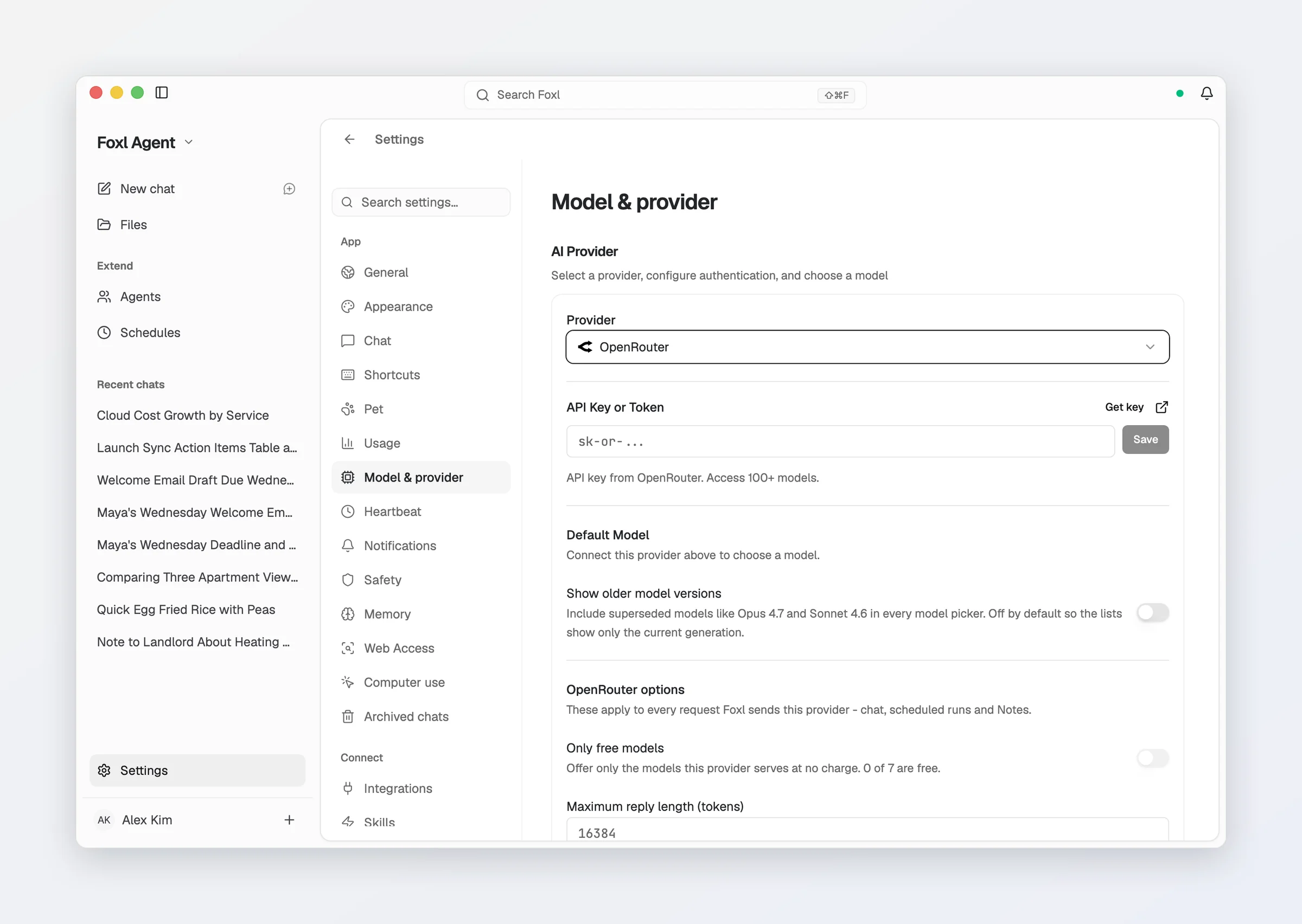Viewport: 1302px width, 924px height.
Task: Open Appearance settings section
Action: click(421, 307)
